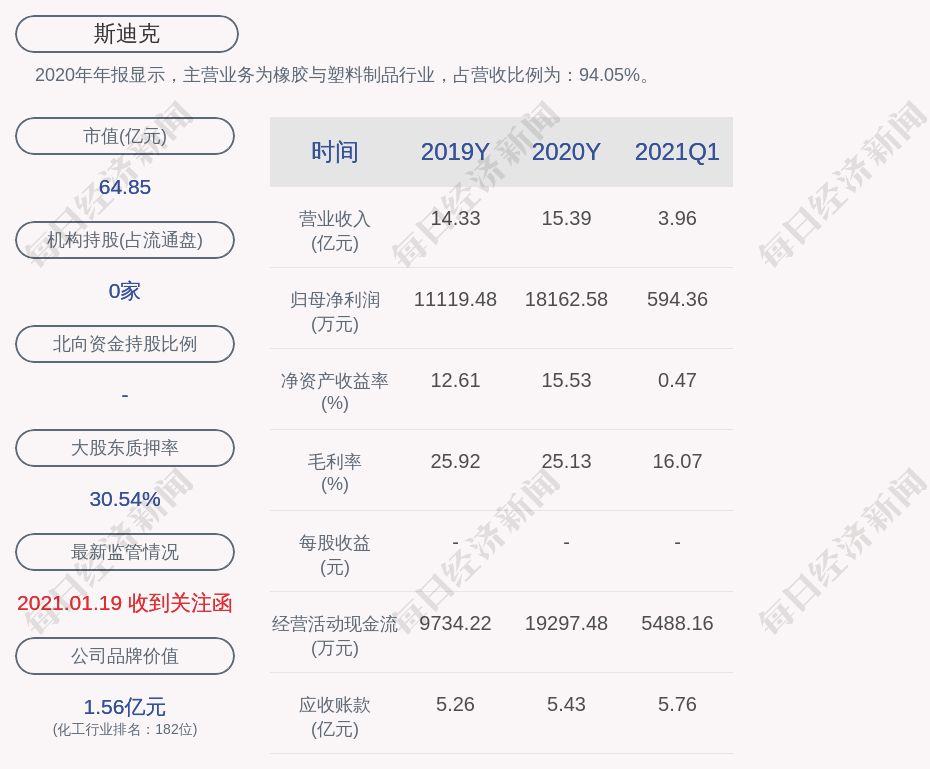Viewport: 930px width, 769px height.
Task: Click gross margin value 25.13
Action: pos(566,461)
